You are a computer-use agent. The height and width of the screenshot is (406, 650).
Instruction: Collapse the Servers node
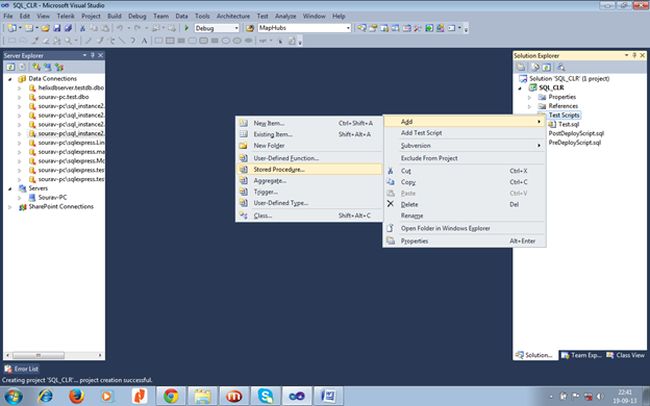[10, 188]
